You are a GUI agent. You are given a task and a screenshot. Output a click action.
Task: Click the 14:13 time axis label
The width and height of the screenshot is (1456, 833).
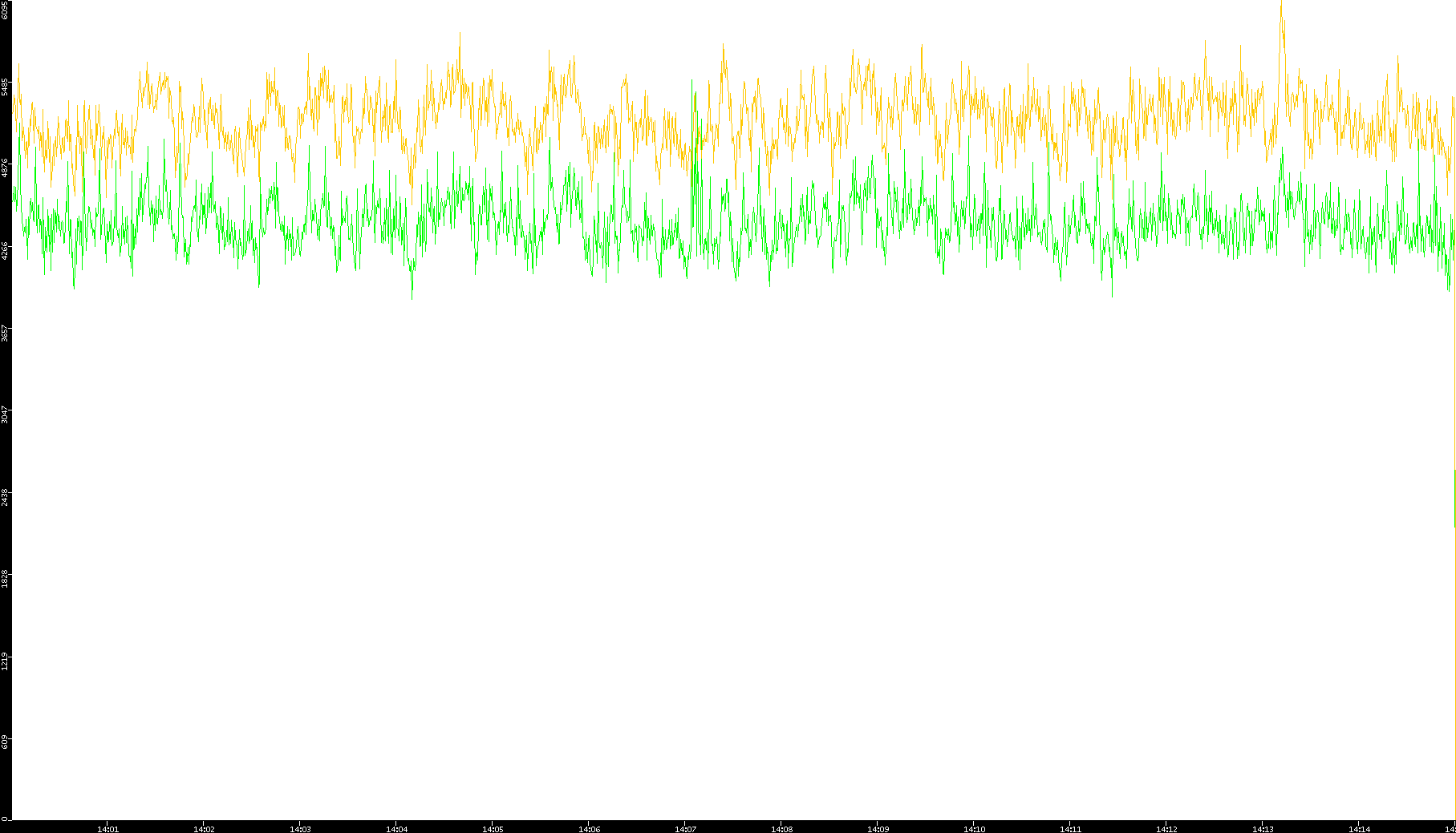point(1263,829)
